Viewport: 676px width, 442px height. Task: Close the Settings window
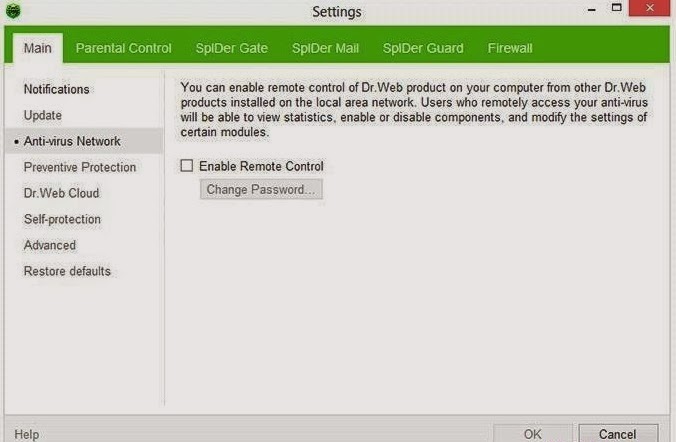(650, 8)
